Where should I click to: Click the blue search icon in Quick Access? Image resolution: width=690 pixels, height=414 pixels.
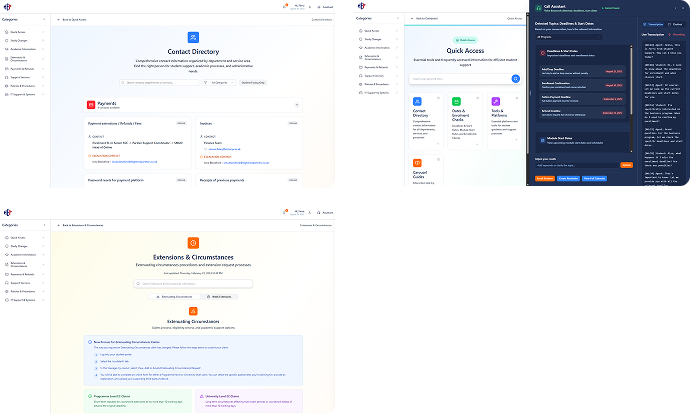[517, 78]
